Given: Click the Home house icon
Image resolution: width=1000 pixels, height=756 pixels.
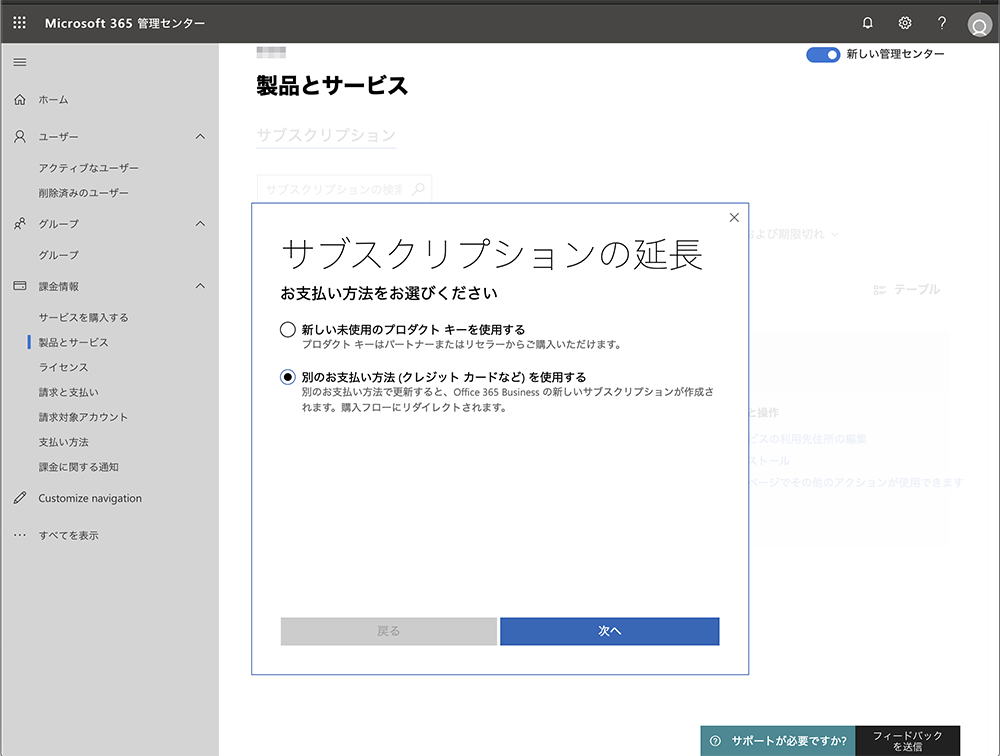Looking at the screenshot, I should [x=20, y=100].
